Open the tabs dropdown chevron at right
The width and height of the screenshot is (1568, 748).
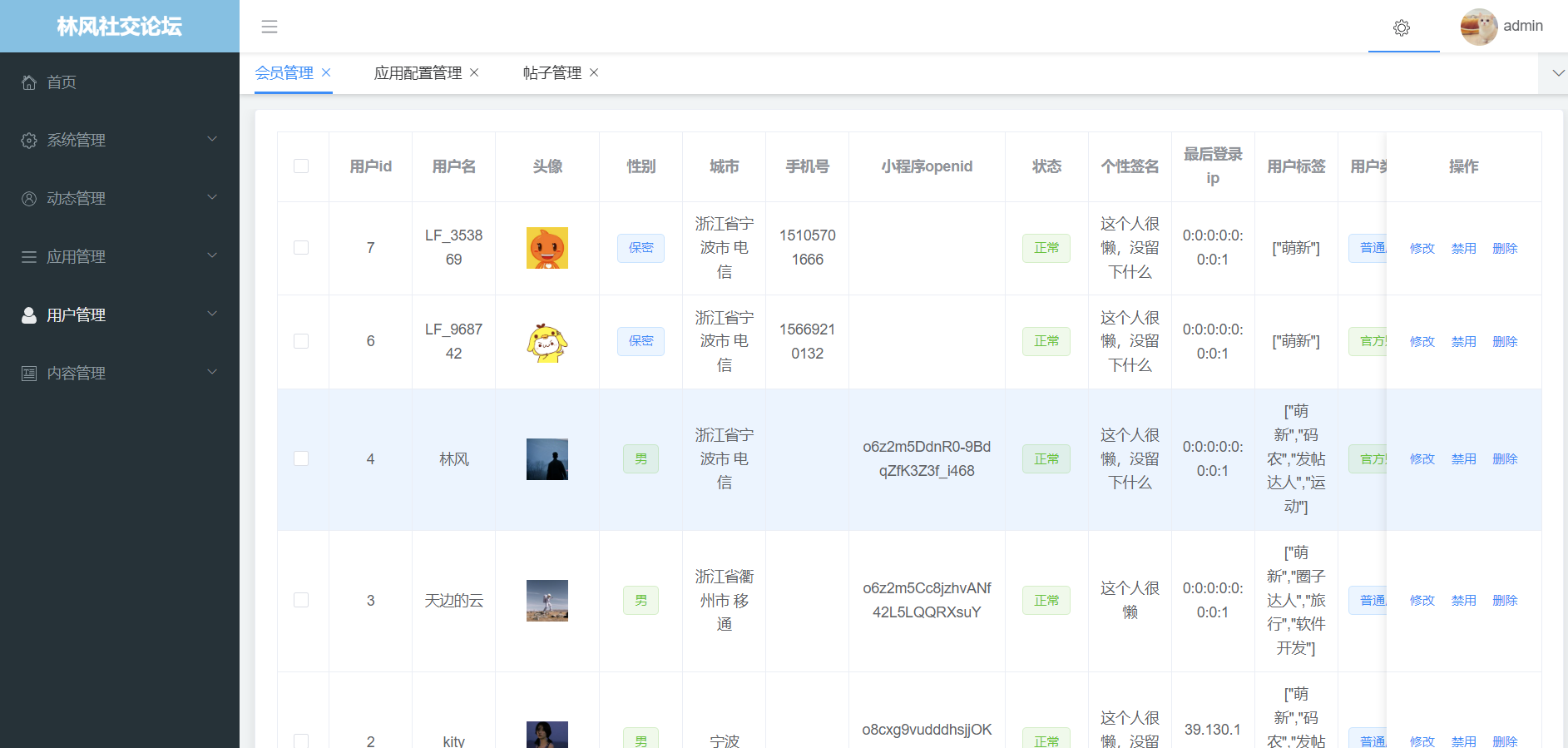[1558, 73]
